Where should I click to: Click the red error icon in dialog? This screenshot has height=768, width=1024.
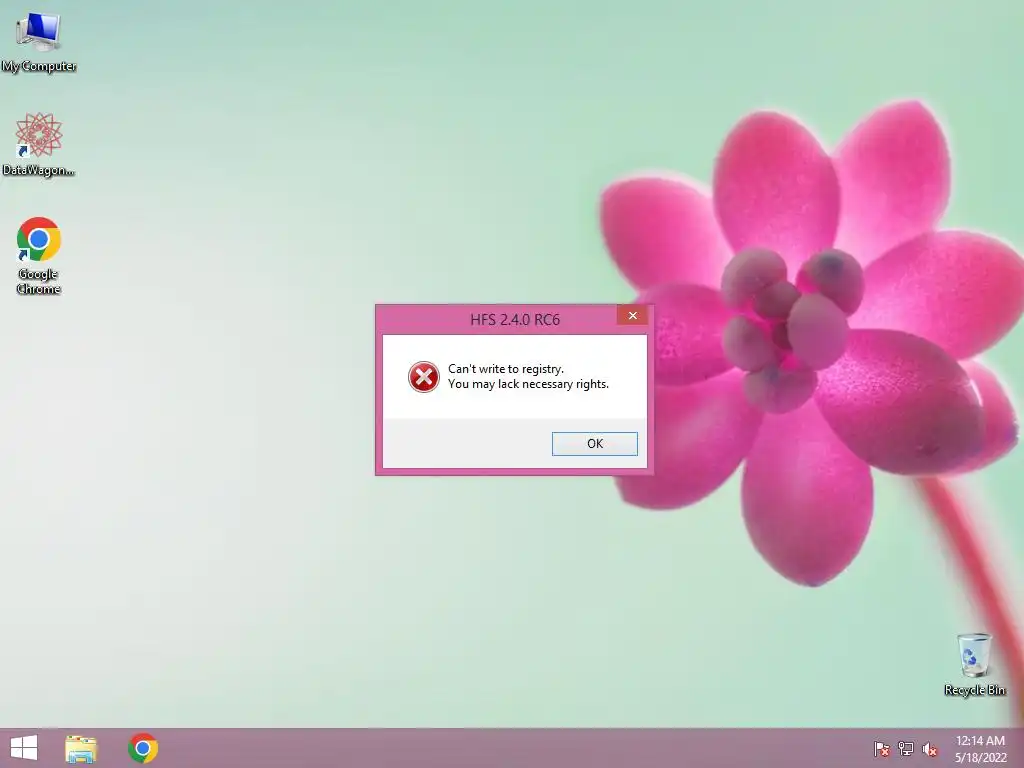pos(424,377)
